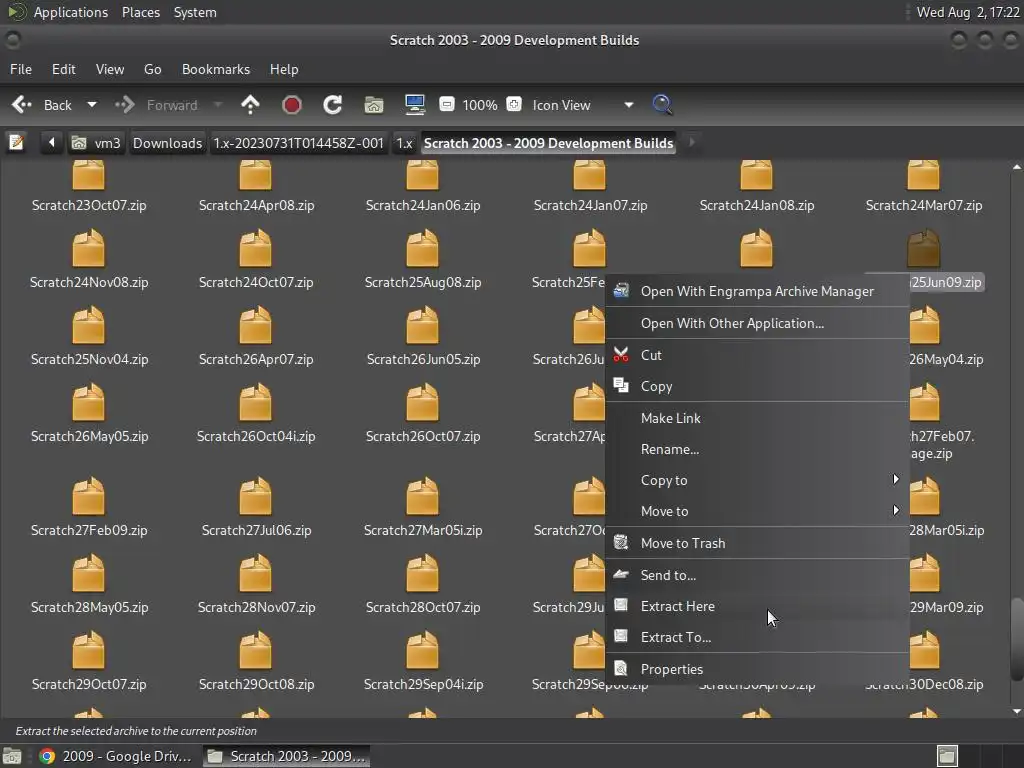Select Scratch26Jun05.zip archive icon
The width and height of the screenshot is (1024, 768).
[423, 325]
